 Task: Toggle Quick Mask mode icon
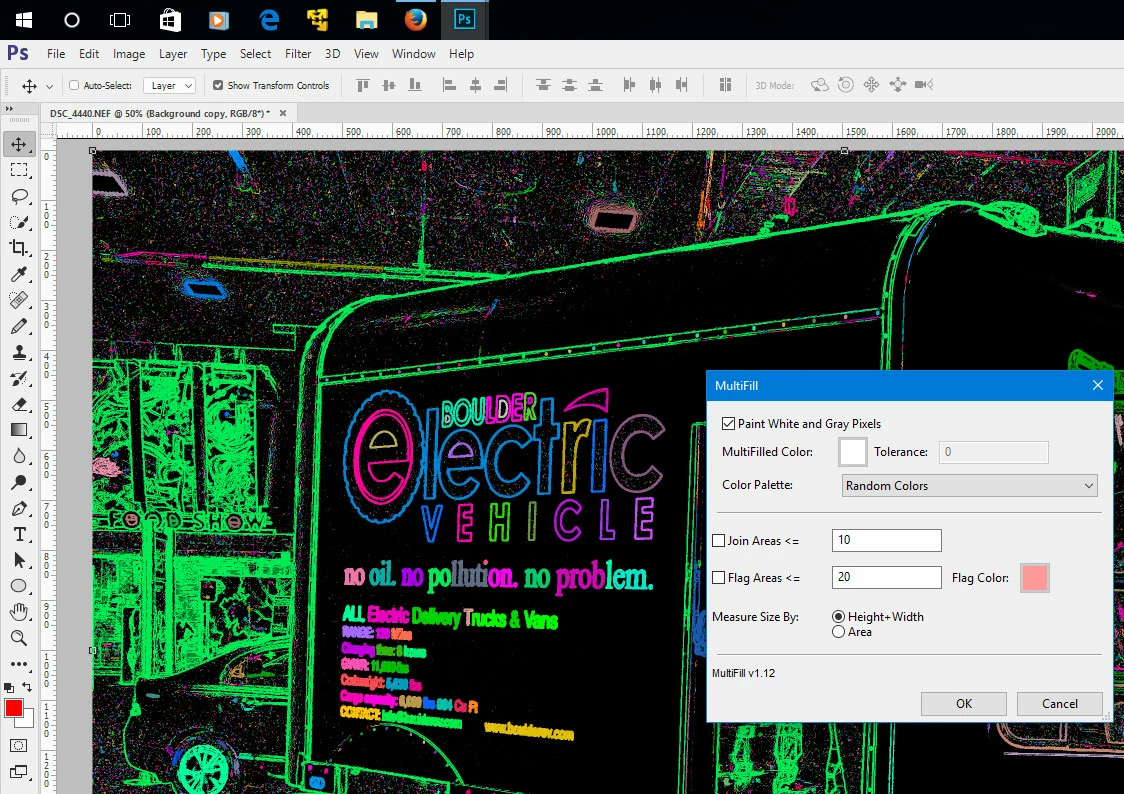click(19, 745)
